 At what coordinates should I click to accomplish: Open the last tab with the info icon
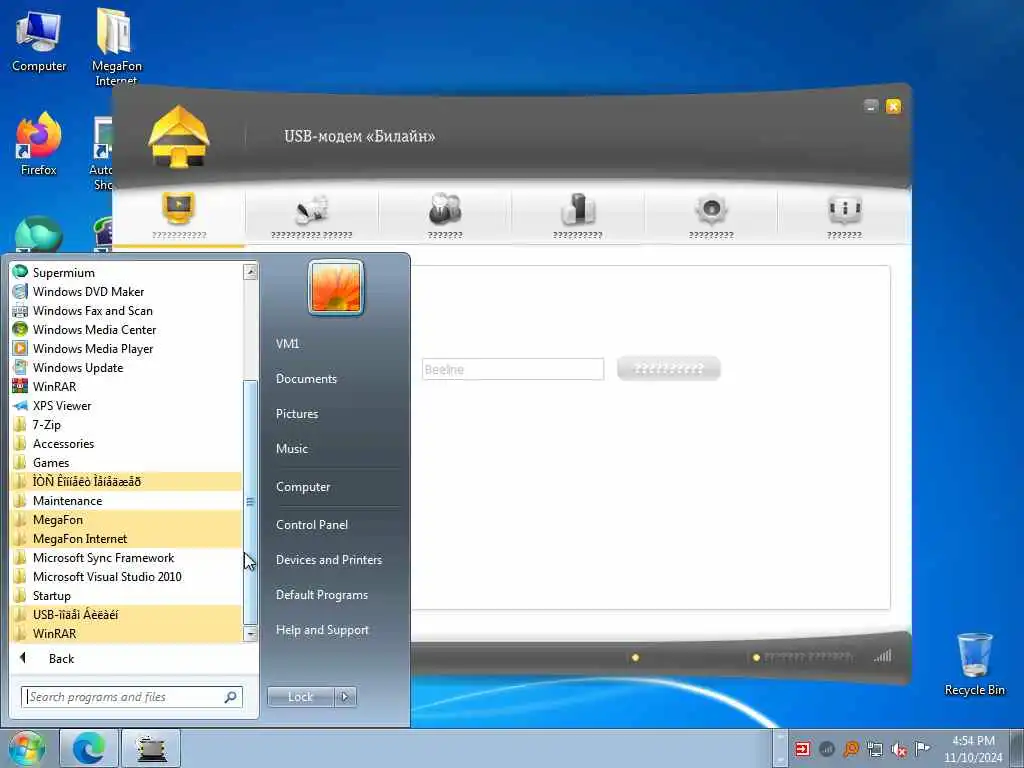(844, 216)
